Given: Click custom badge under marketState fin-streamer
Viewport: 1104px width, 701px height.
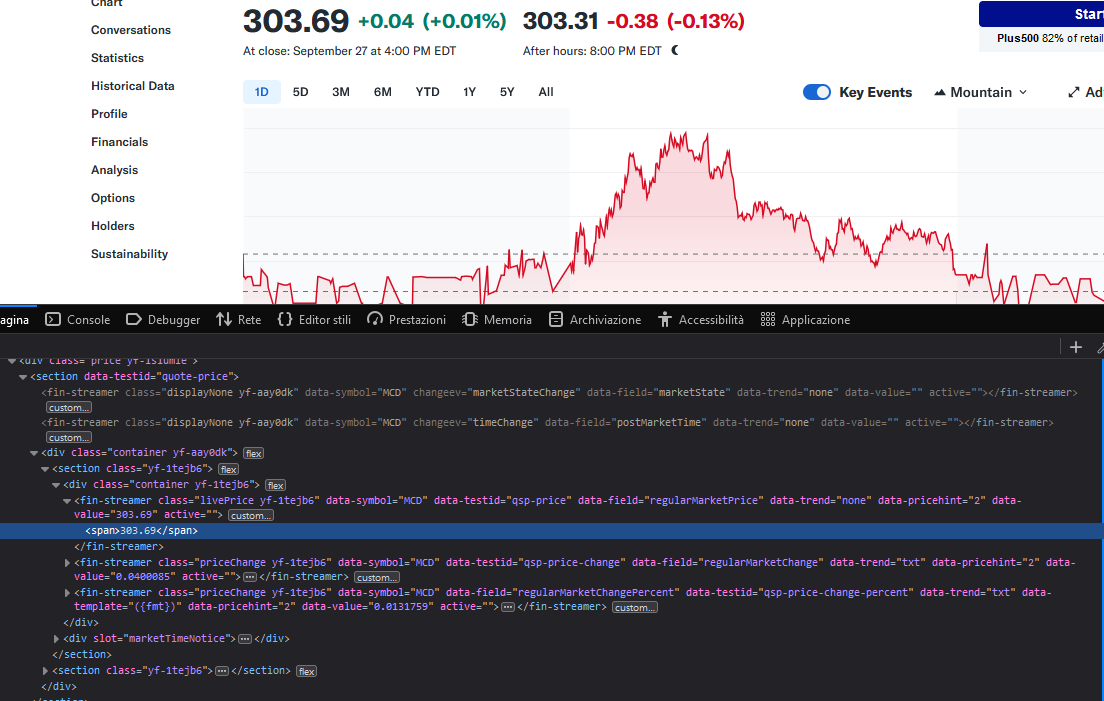Looking at the screenshot, I should [x=69, y=408].
